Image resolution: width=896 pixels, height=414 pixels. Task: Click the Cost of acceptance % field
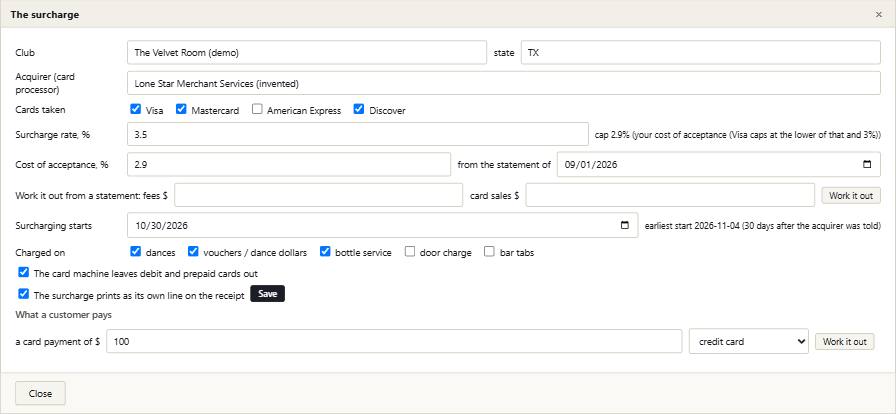(289, 164)
